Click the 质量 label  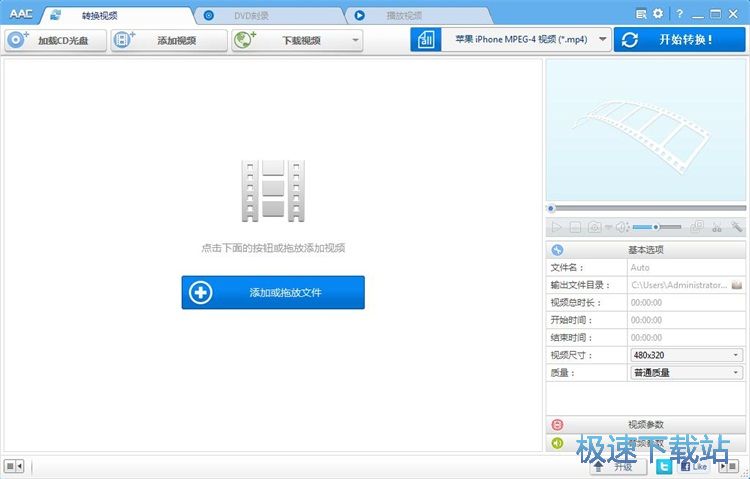pyautogui.click(x=562, y=373)
